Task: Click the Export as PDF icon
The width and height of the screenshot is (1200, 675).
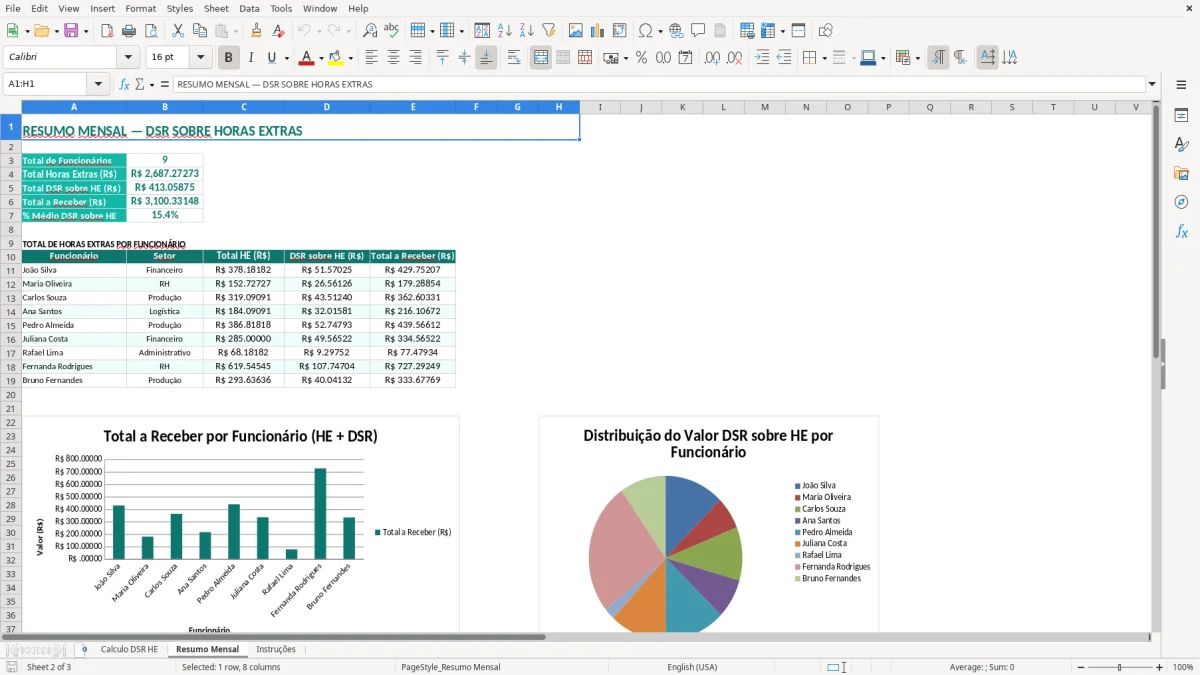Action: [107, 31]
